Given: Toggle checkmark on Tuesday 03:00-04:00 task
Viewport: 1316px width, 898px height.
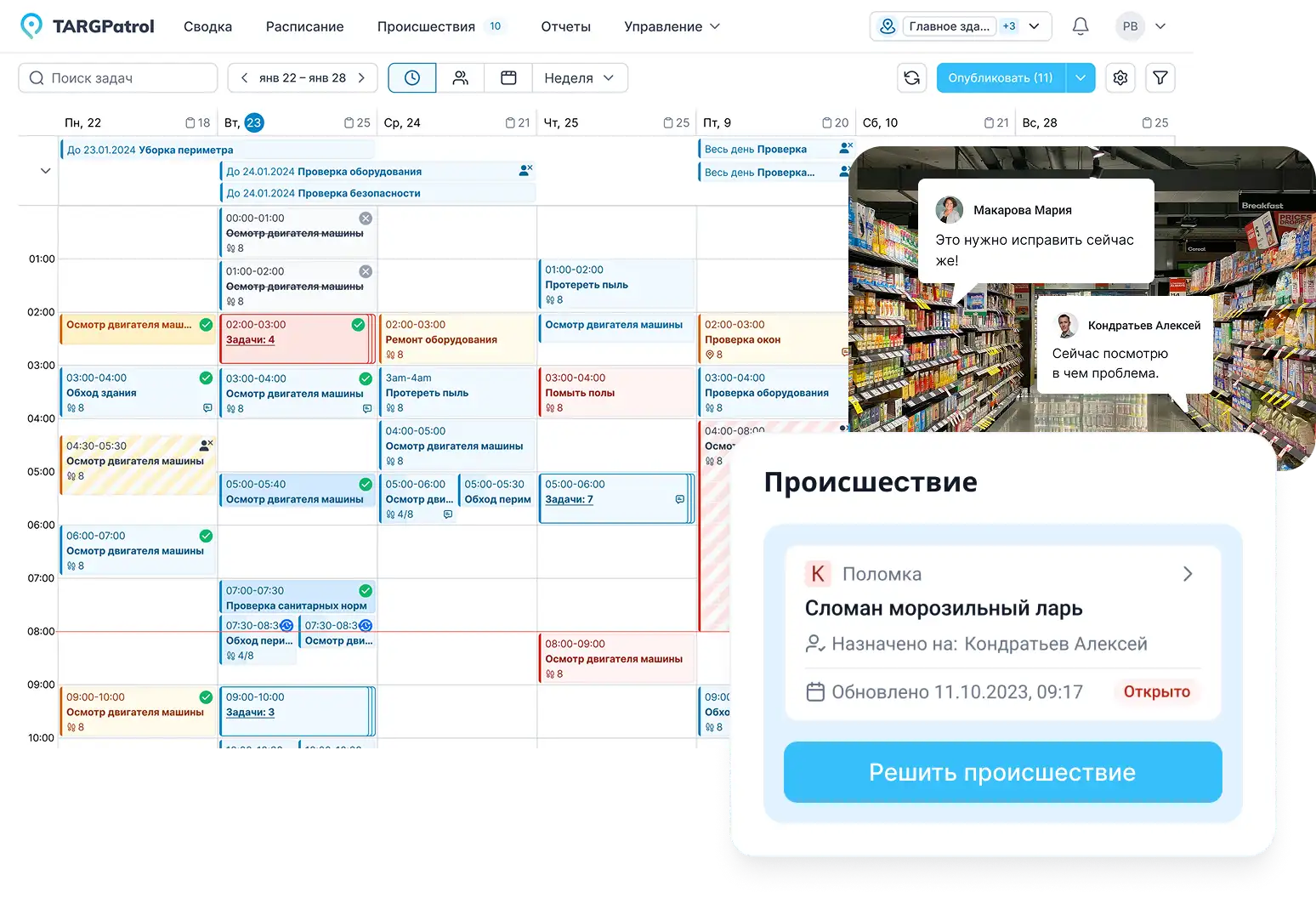Looking at the screenshot, I should click(x=366, y=378).
